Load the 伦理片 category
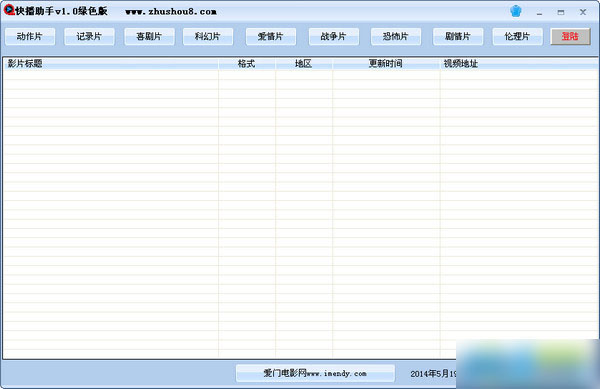The width and height of the screenshot is (600, 389). (x=517, y=37)
